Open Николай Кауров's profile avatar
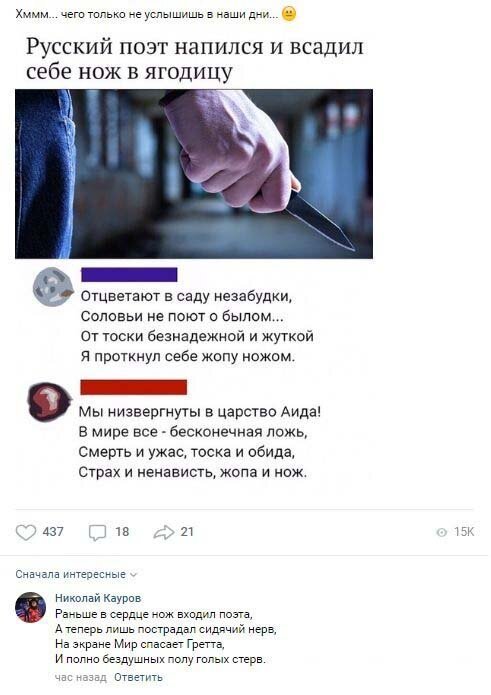Screen dimensions: 491x695 click(x=31, y=607)
